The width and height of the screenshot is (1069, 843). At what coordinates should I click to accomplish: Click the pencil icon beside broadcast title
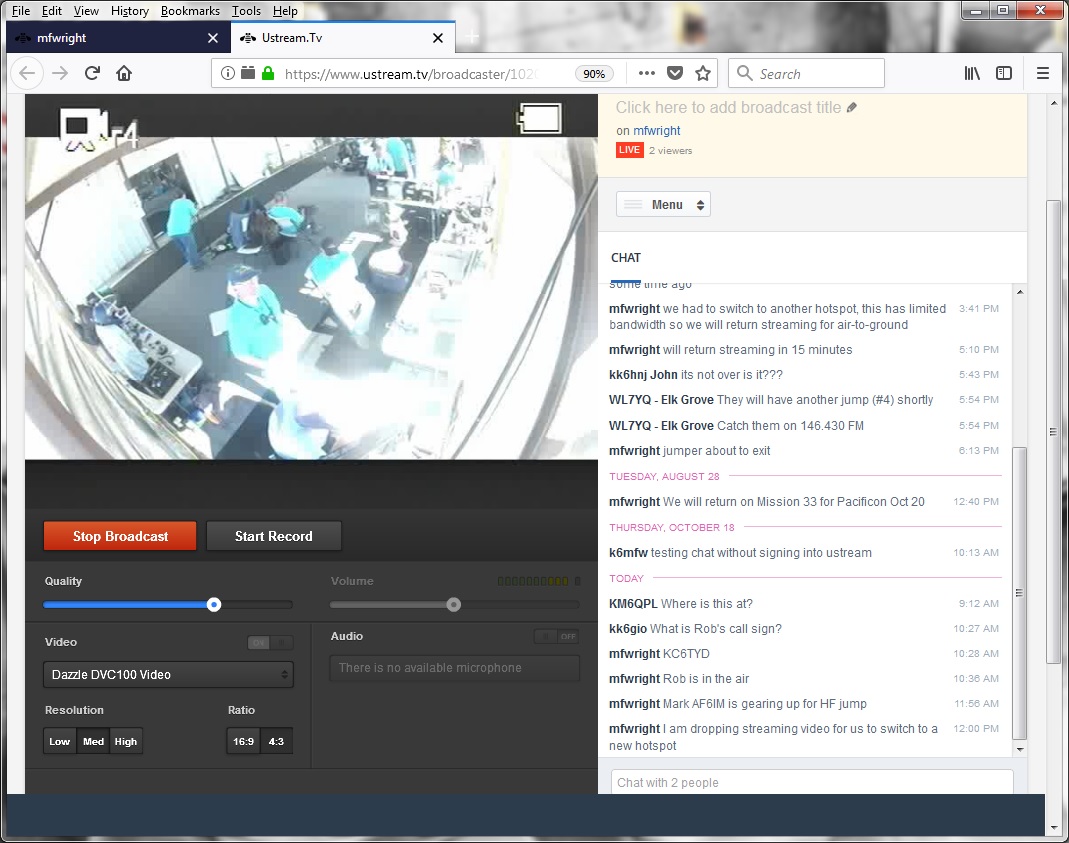(x=852, y=107)
